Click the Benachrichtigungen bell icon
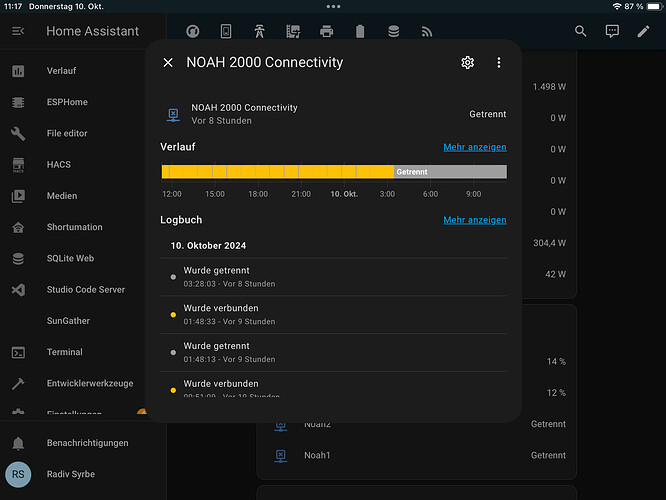Viewport: 666px width, 500px height. [x=18, y=443]
